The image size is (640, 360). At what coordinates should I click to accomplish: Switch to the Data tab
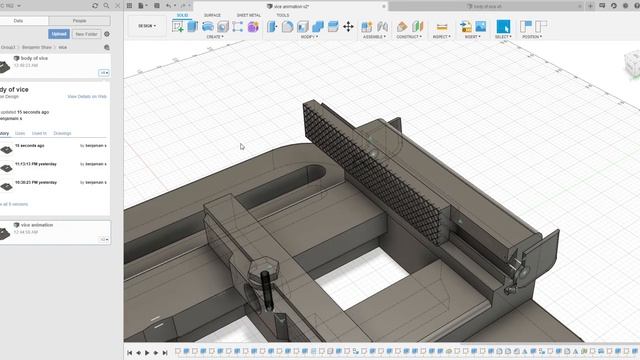18,21
